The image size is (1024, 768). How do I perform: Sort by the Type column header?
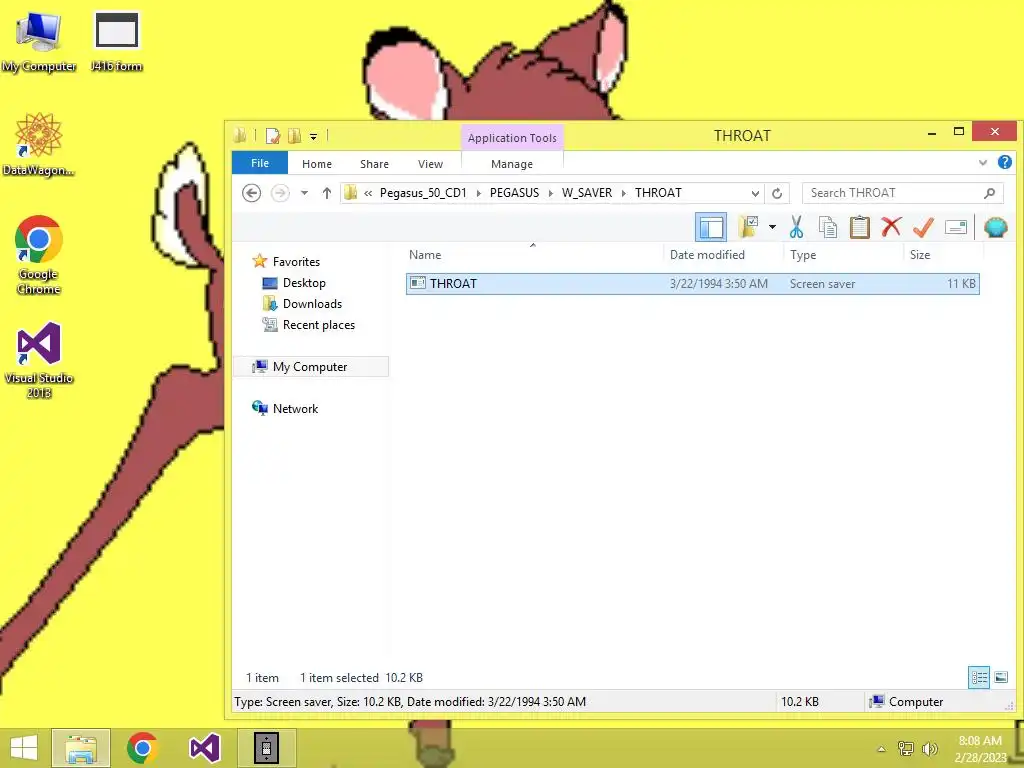(803, 255)
